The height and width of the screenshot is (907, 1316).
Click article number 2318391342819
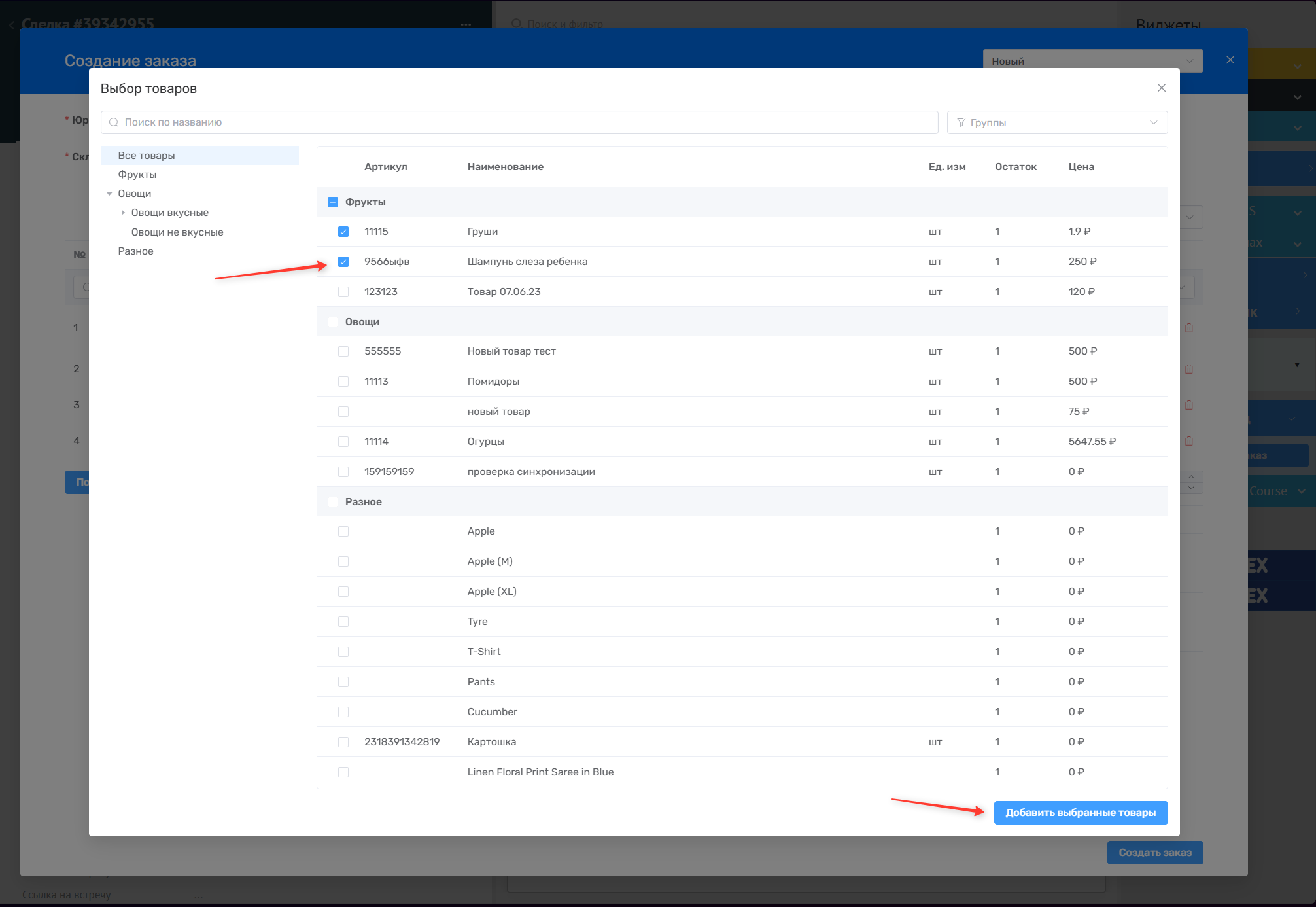[x=402, y=742]
